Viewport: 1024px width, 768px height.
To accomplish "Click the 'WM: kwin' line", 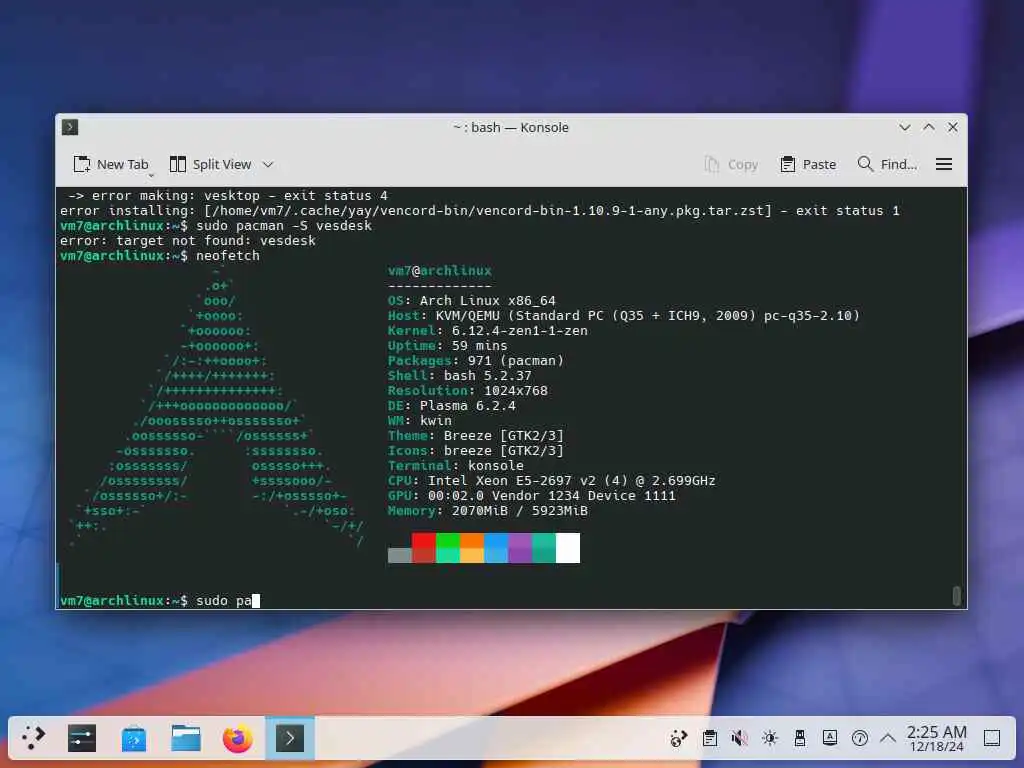I will 420,421.
